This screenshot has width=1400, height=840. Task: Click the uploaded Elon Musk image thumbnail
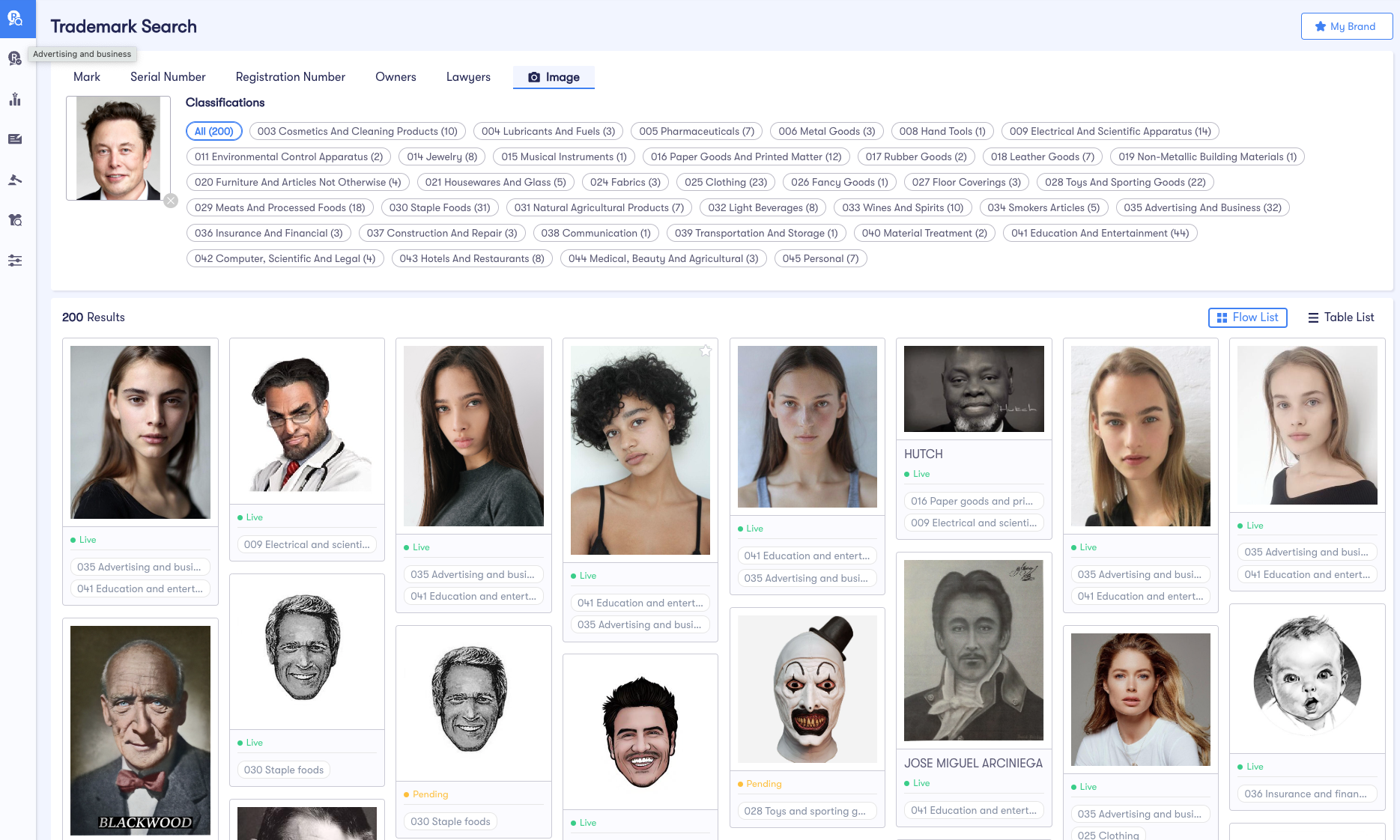point(118,147)
